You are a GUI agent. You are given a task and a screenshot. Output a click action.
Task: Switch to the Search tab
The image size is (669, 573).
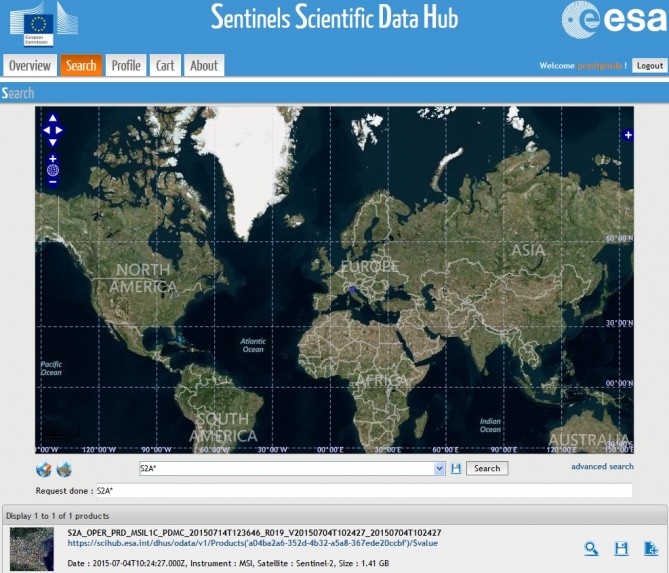(81, 65)
